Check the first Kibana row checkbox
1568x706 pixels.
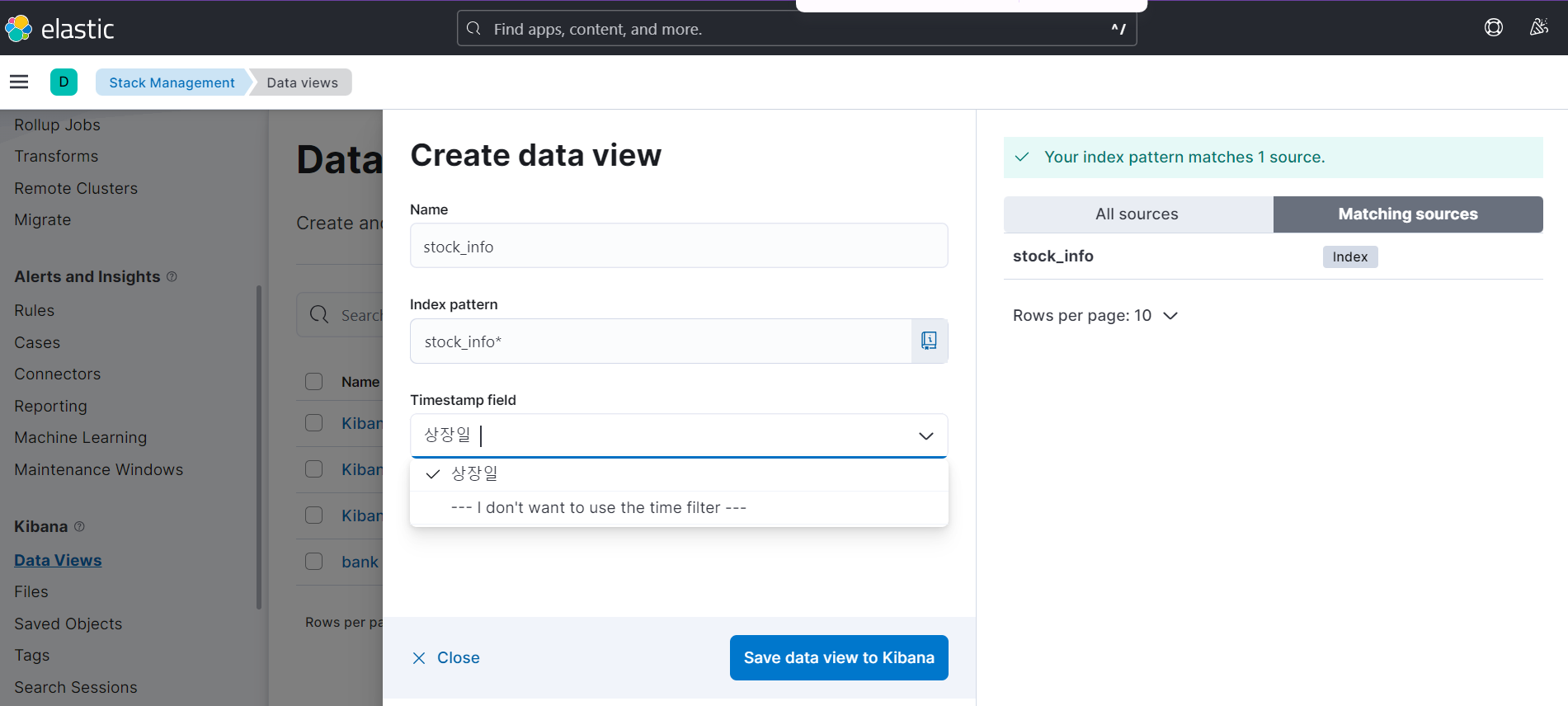click(x=313, y=423)
